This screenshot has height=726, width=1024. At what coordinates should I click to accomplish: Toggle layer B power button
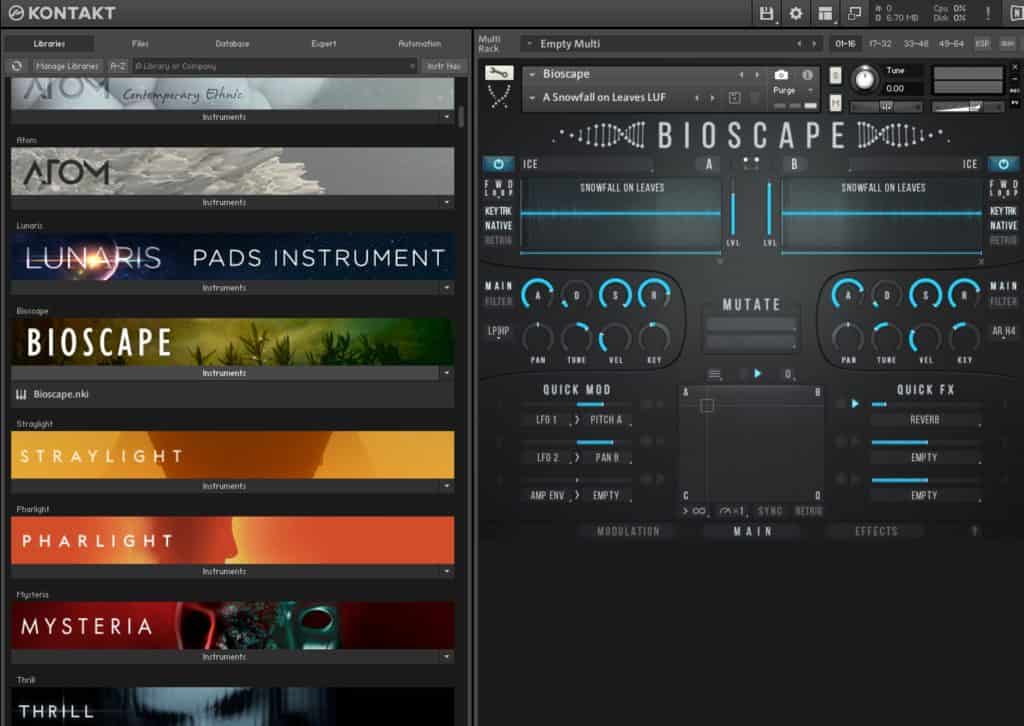(x=1003, y=164)
